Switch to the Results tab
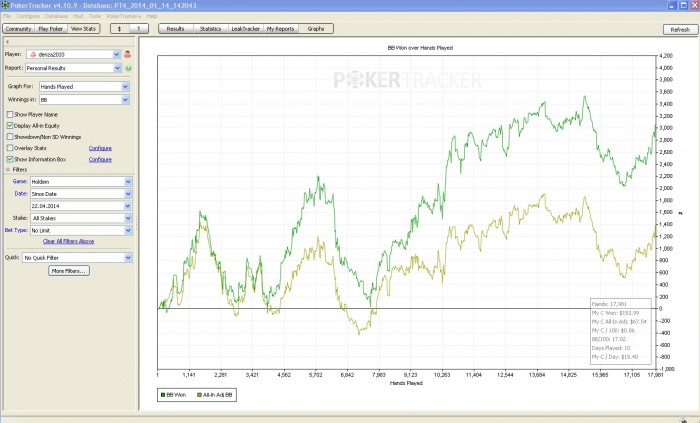This screenshot has width=700, height=423. pyautogui.click(x=175, y=29)
